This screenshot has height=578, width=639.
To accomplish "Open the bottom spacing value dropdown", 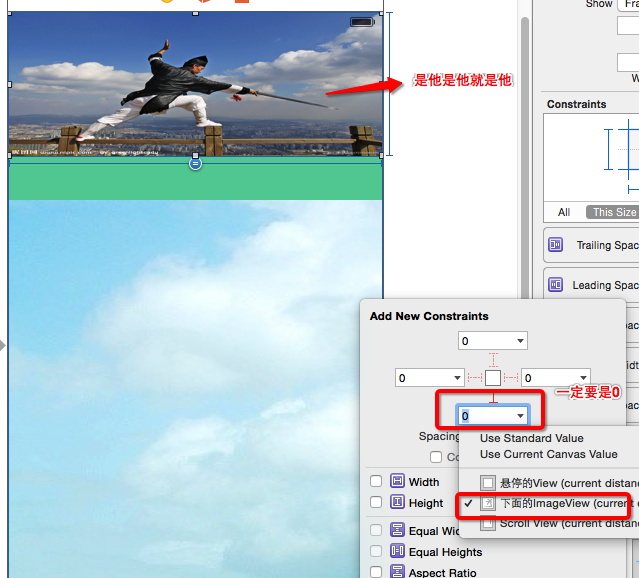I will (520, 416).
